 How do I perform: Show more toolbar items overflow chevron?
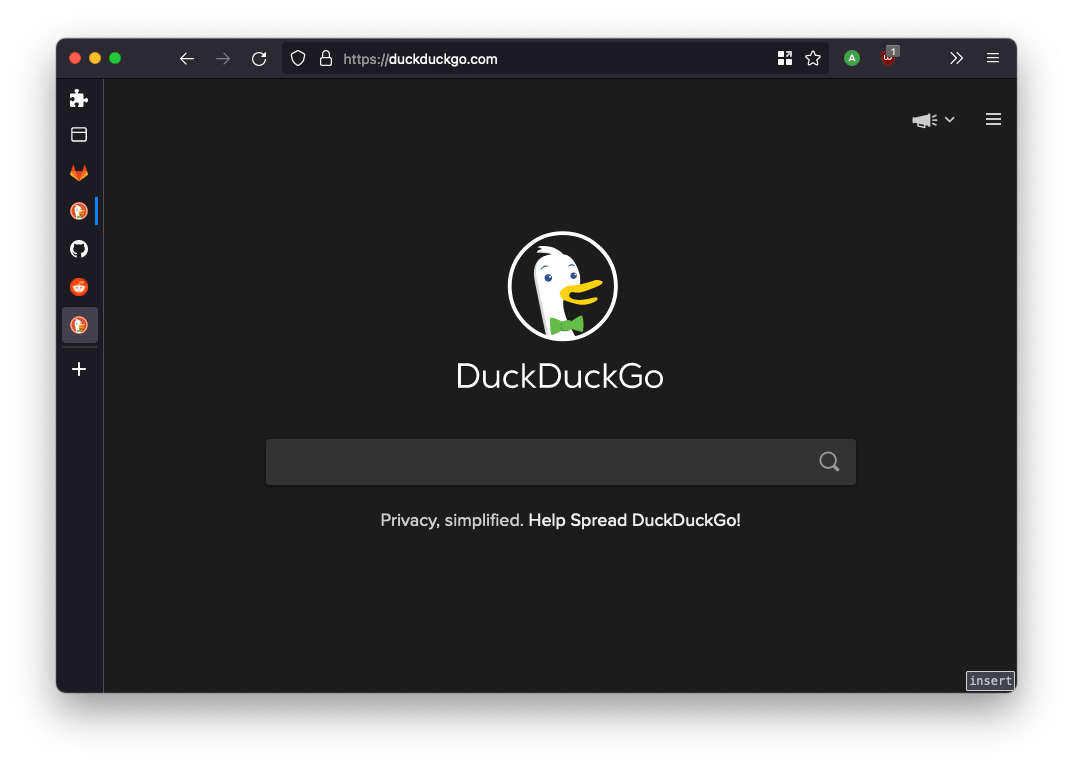pos(957,58)
